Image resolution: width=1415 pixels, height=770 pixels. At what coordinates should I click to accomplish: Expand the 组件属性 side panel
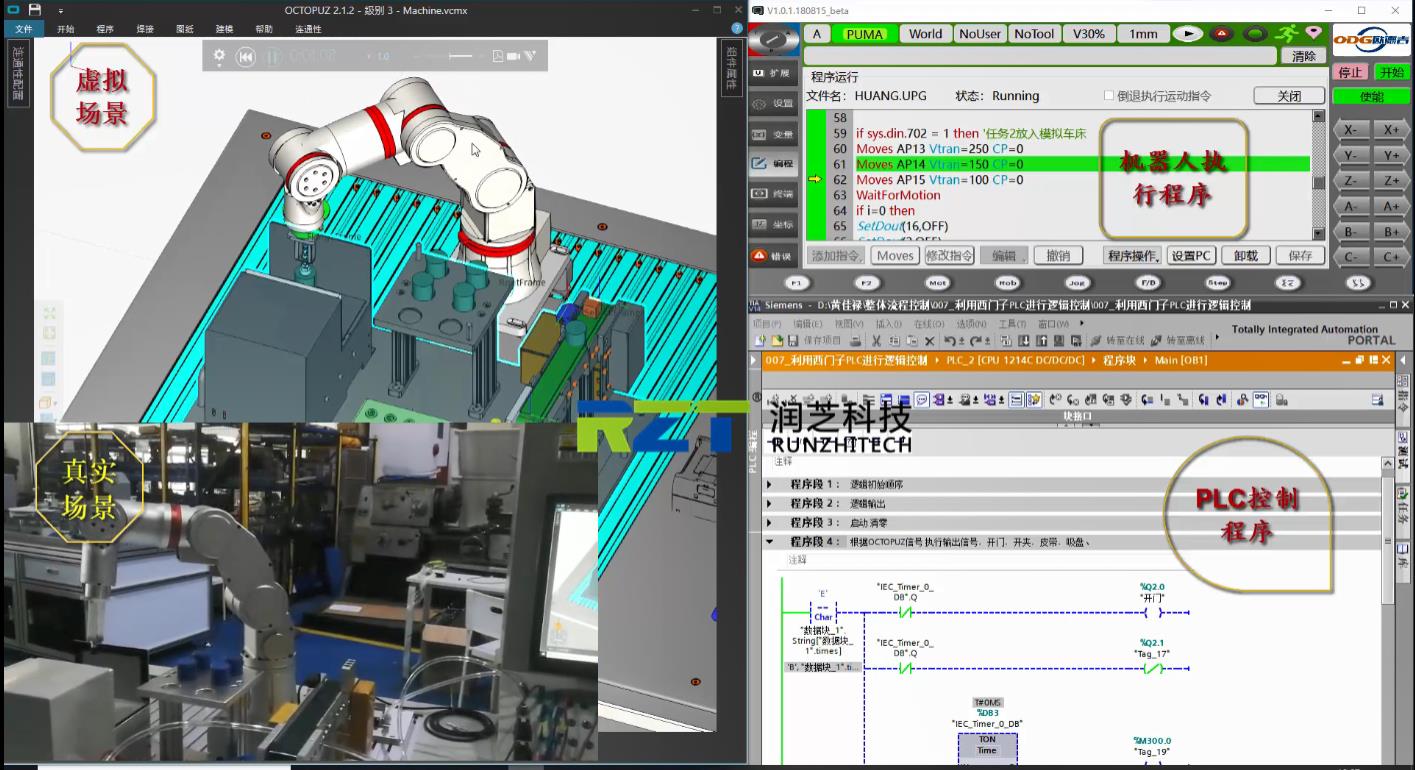tap(732, 69)
